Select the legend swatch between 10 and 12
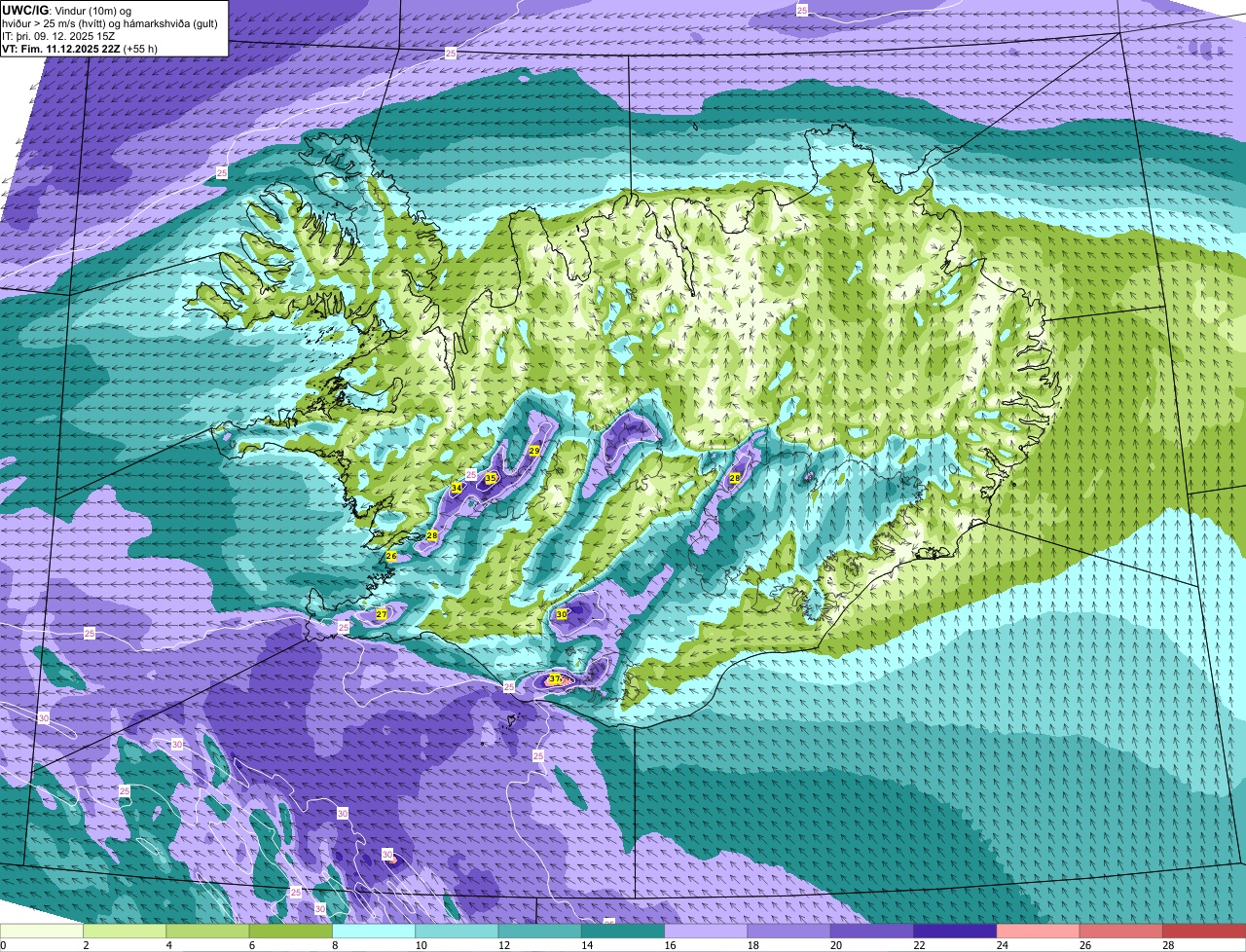1246x952 pixels. click(x=458, y=932)
